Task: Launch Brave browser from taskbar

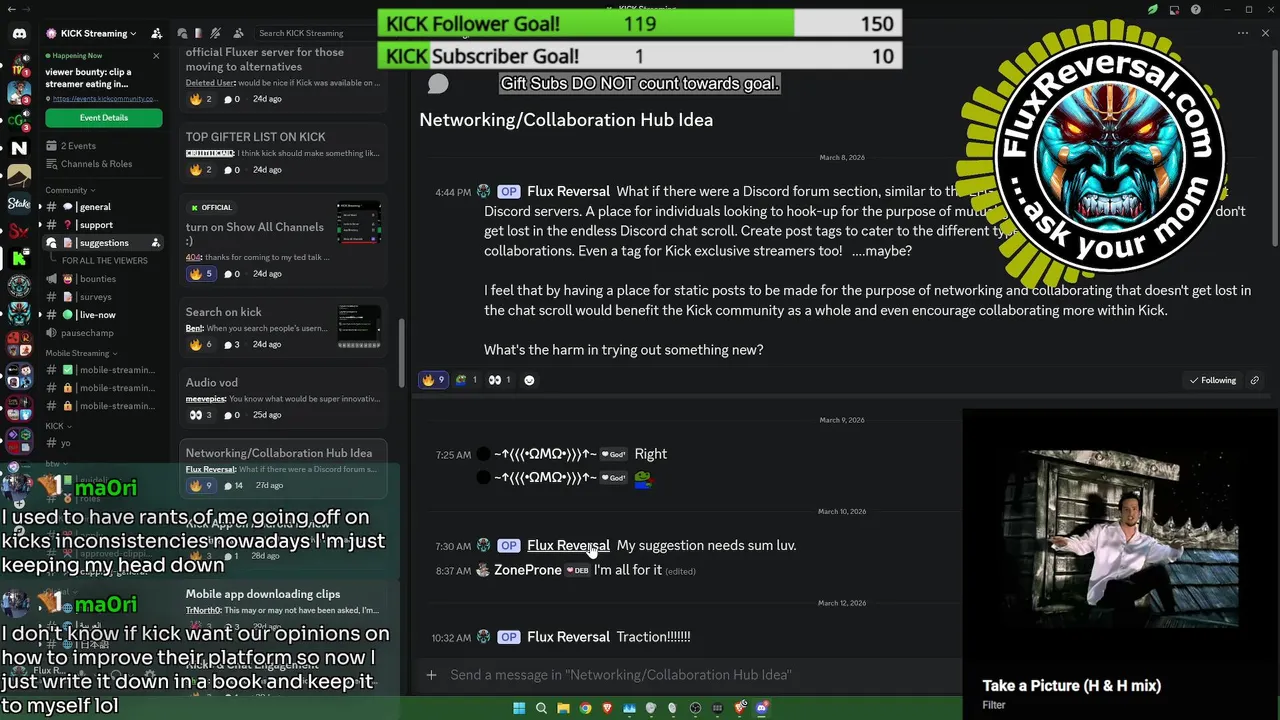Action: click(x=607, y=708)
